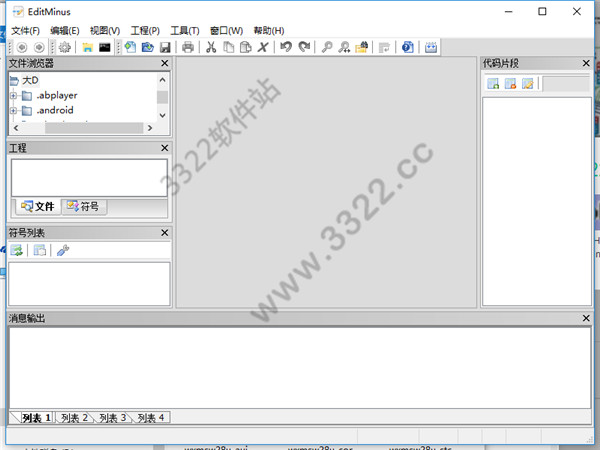Open the 视图(V) menu

pos(105,31)
